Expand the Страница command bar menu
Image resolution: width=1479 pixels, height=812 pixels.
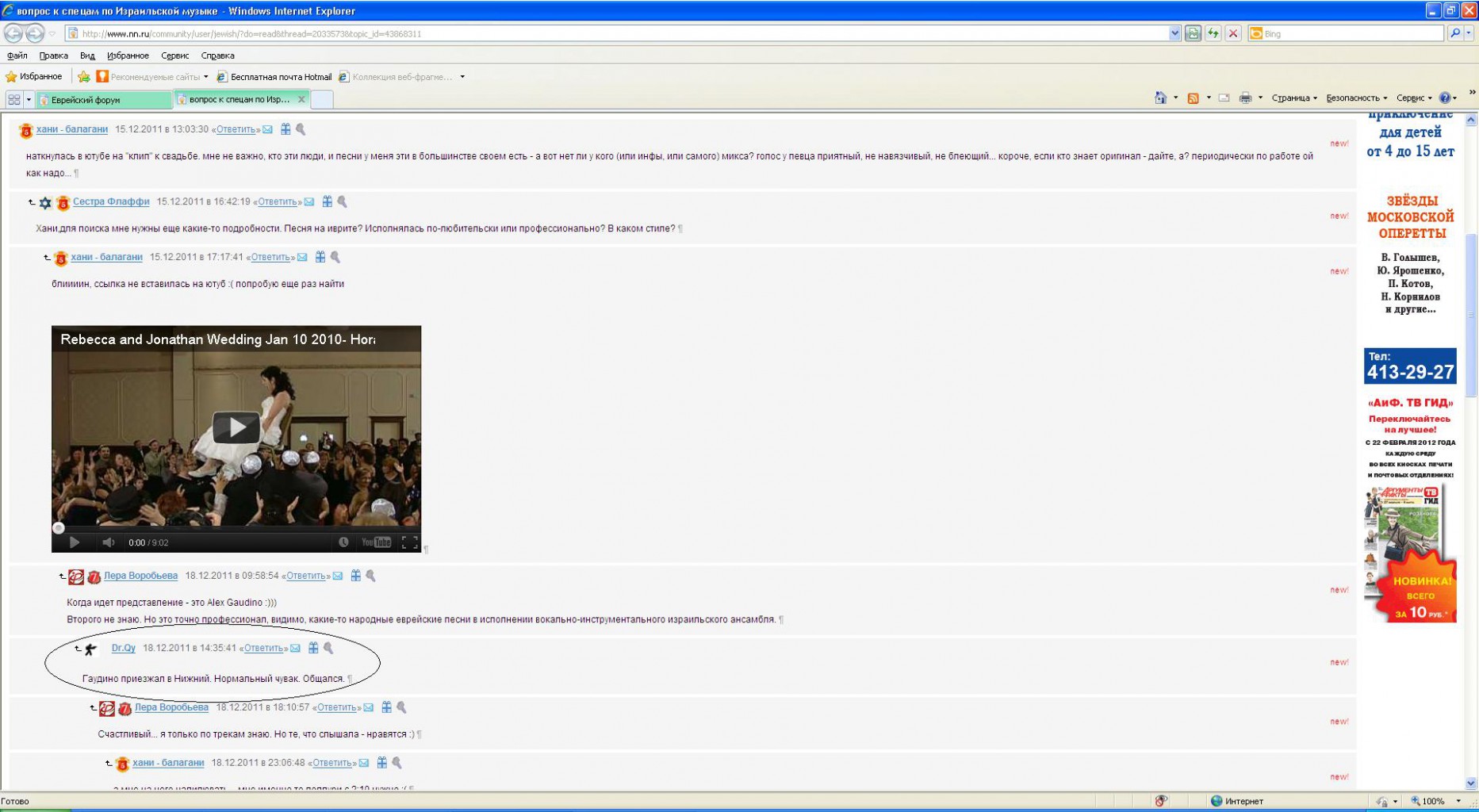[1294, 98]
